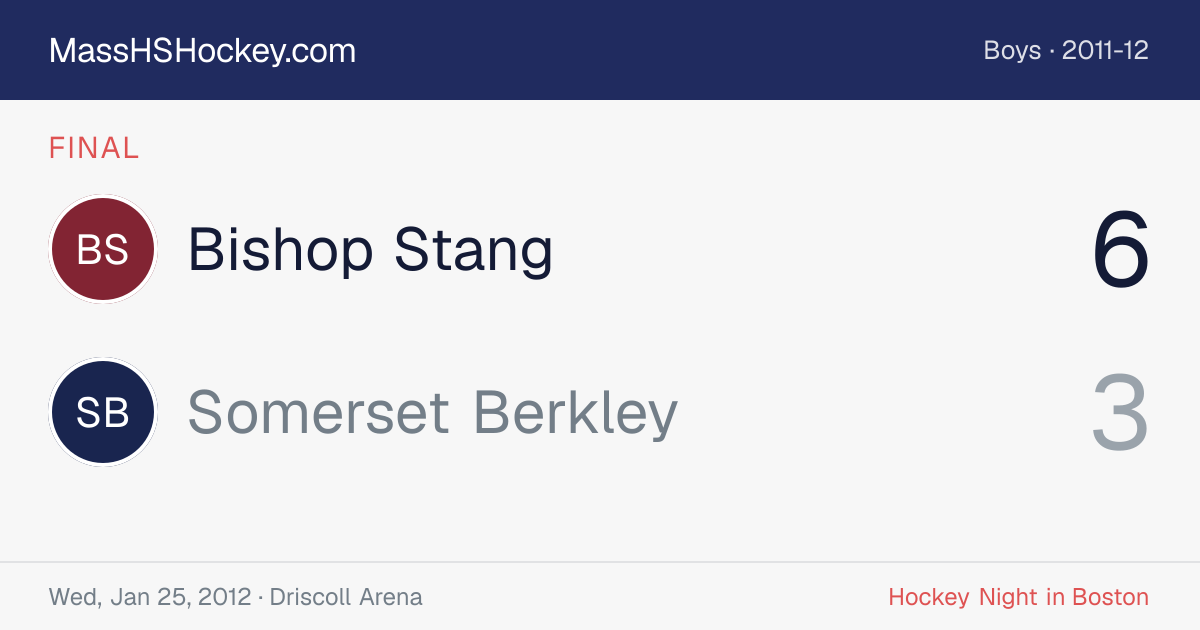
Task: Open the Bishop Stang team name
Action: [370, 250]
